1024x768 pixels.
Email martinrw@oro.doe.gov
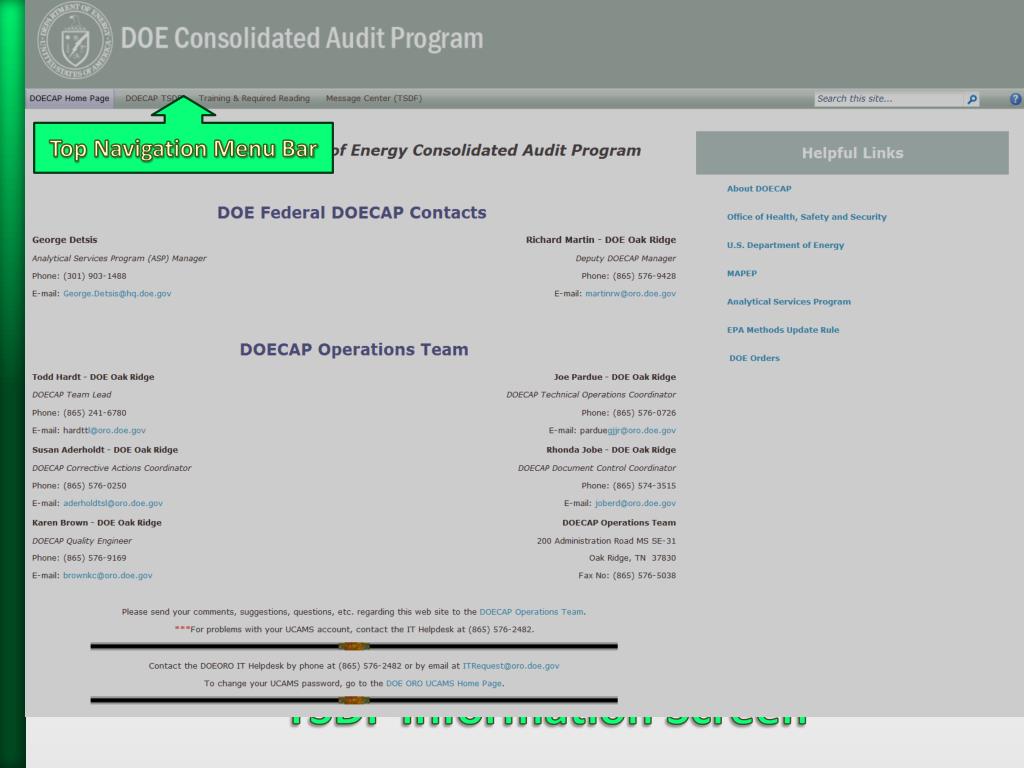point(630,294)
